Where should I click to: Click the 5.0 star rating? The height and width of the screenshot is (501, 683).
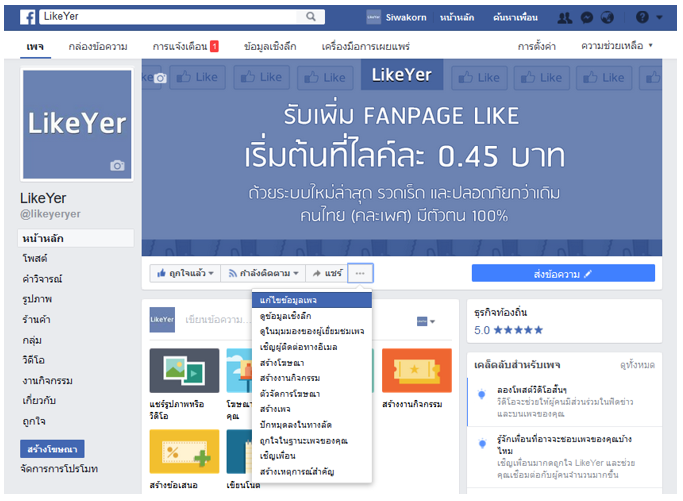(508, 330)
